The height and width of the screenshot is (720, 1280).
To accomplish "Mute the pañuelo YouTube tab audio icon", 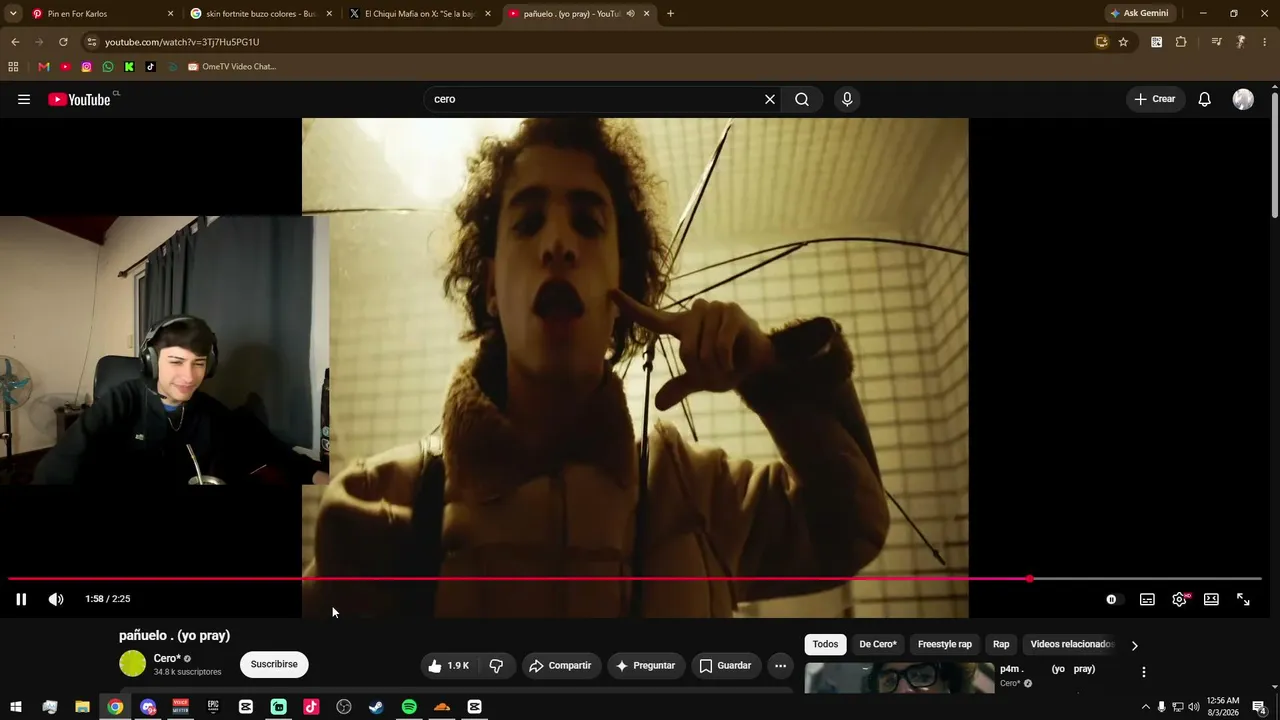I will tap(630, 14).
